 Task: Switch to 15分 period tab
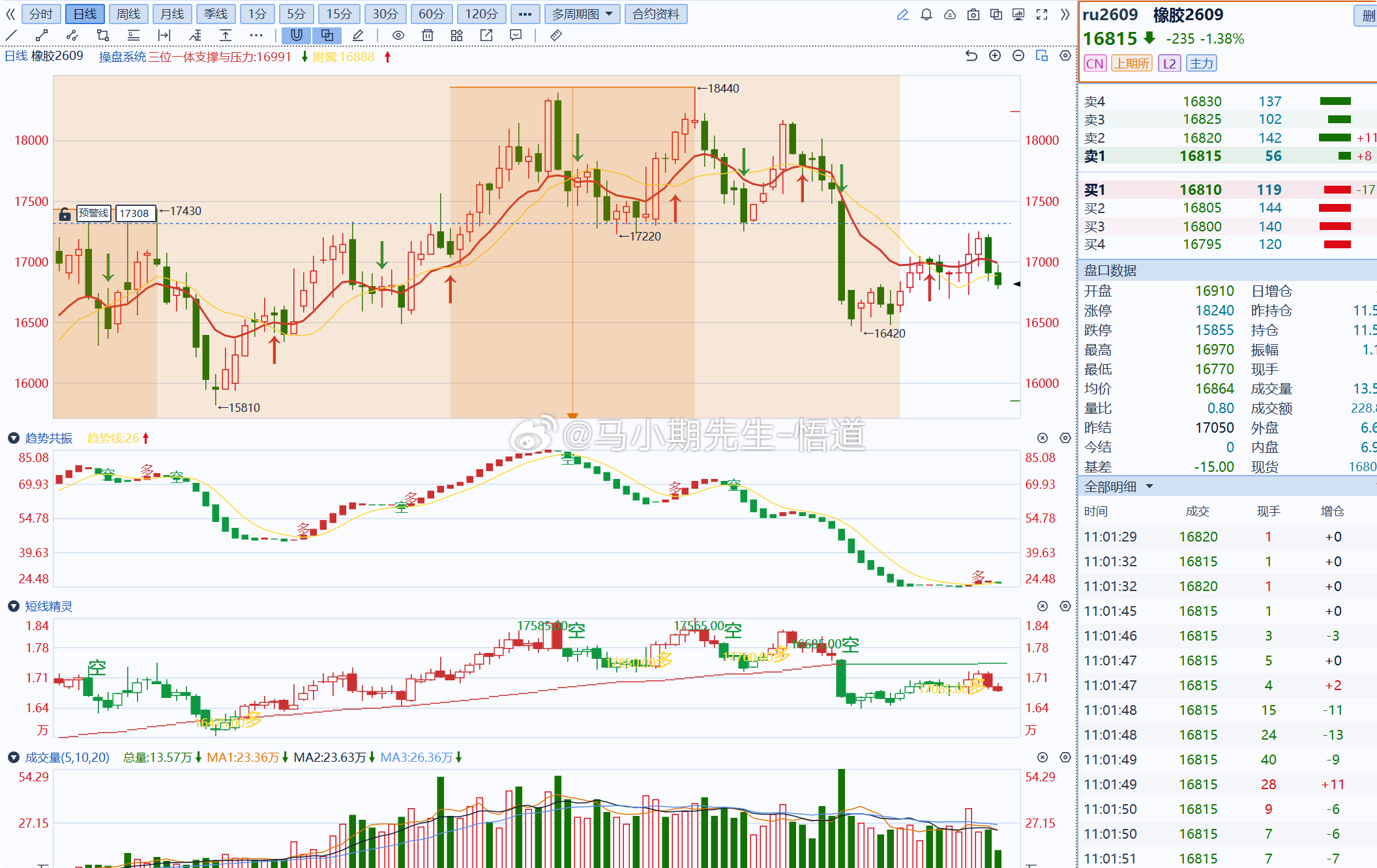point(339,14)
